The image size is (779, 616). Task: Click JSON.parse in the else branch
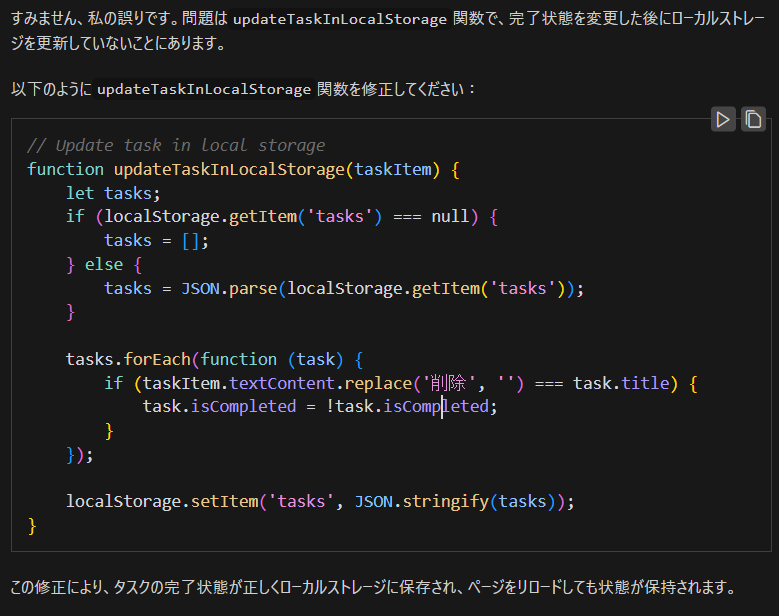tap(229, 289)
